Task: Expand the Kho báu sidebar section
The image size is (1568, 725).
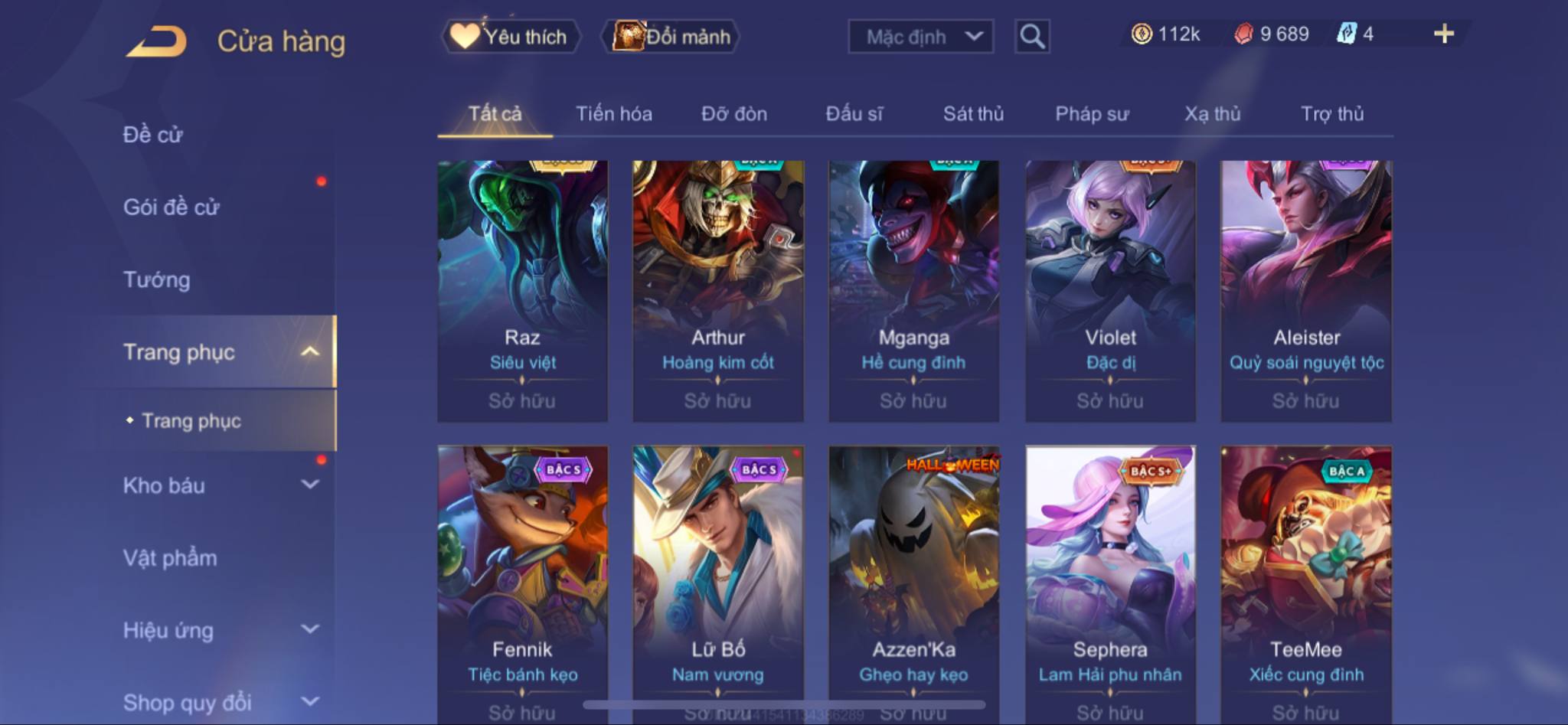Action: pyautogui.click(x=310, y=485)
